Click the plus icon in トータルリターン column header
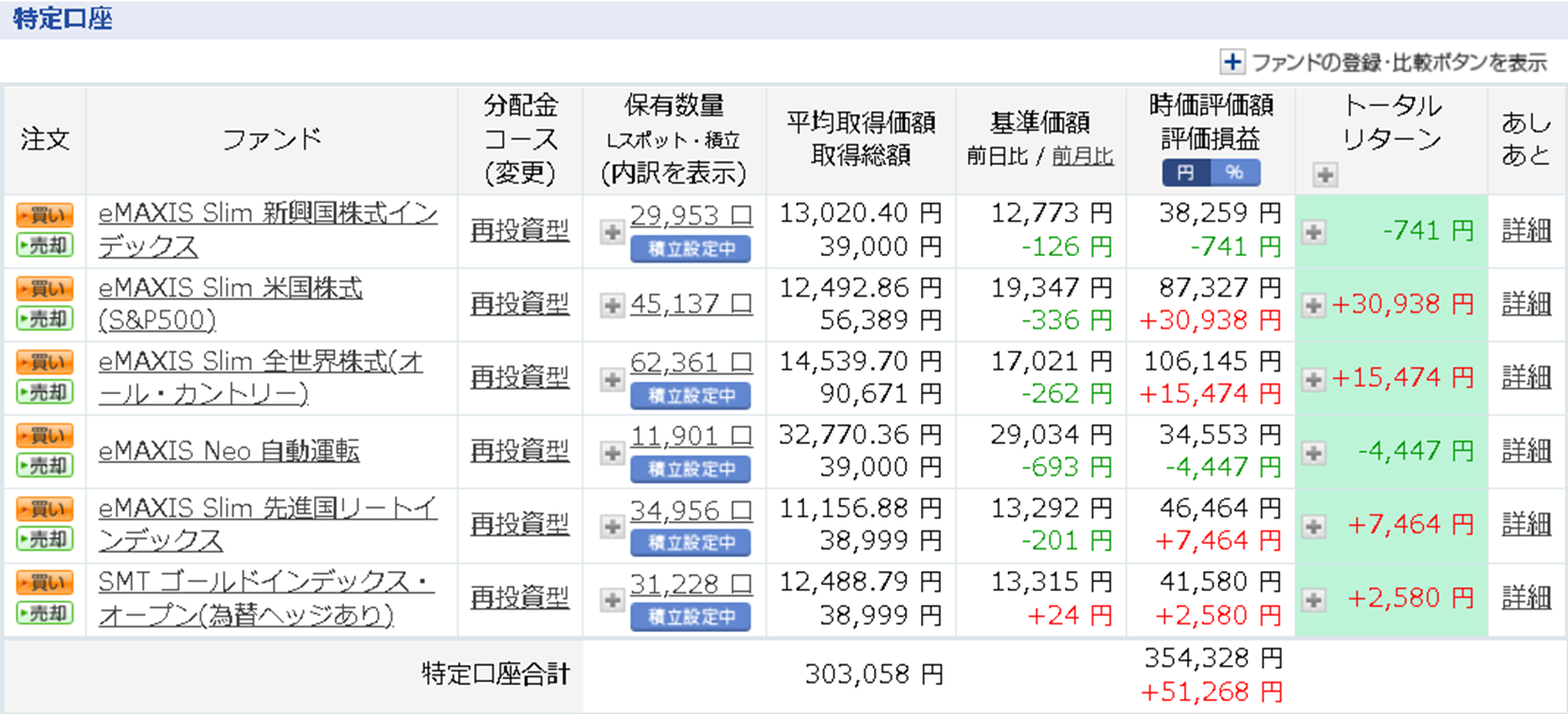Image resolution: width=1568 pixels, height=714 pixels. [x=1324, y=174]
